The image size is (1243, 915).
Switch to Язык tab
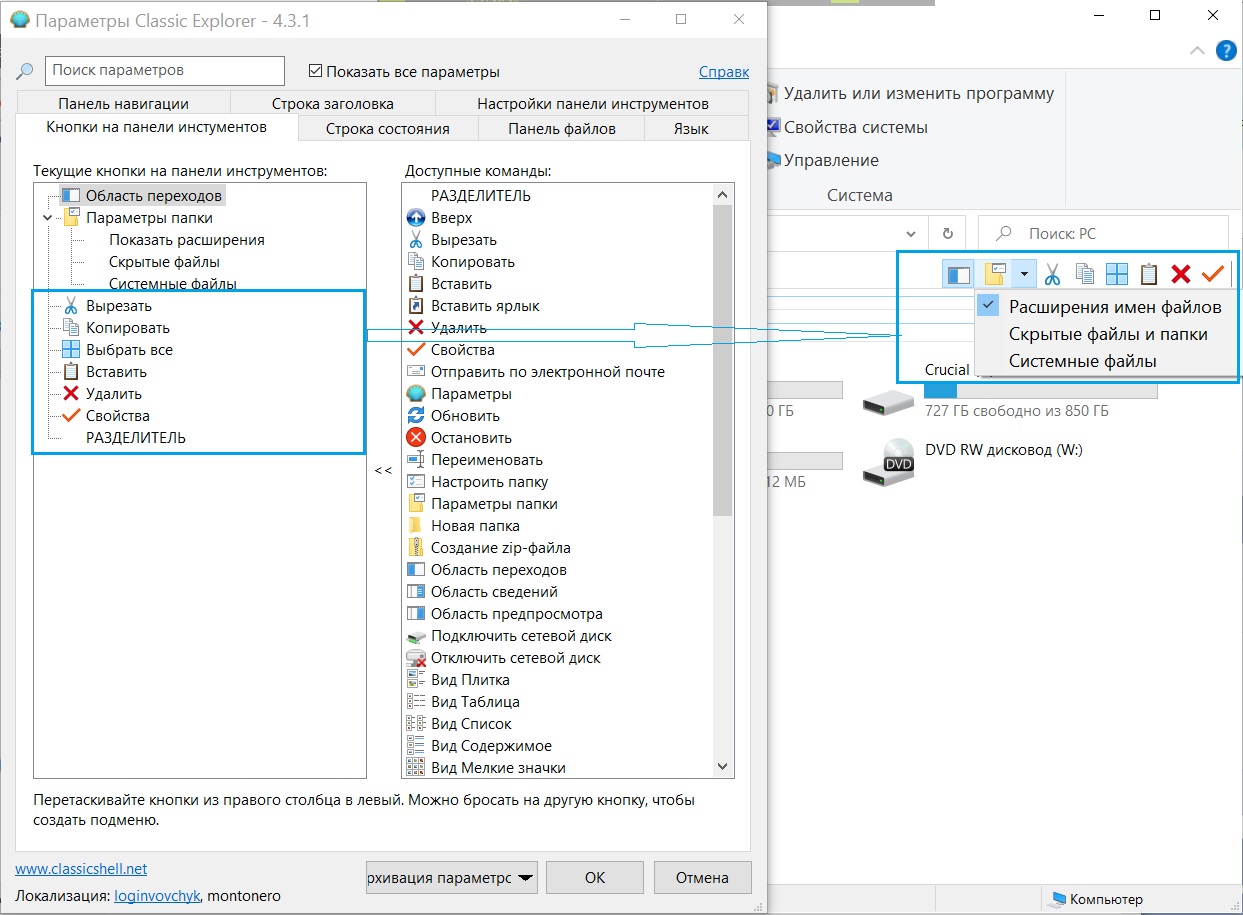click(691, 128)
